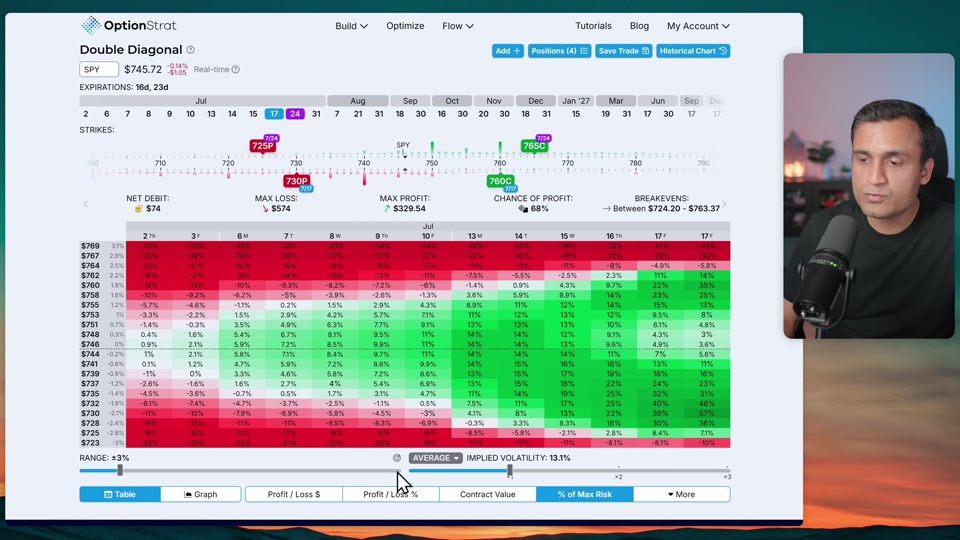Select the July 31 expiration date

316,114
